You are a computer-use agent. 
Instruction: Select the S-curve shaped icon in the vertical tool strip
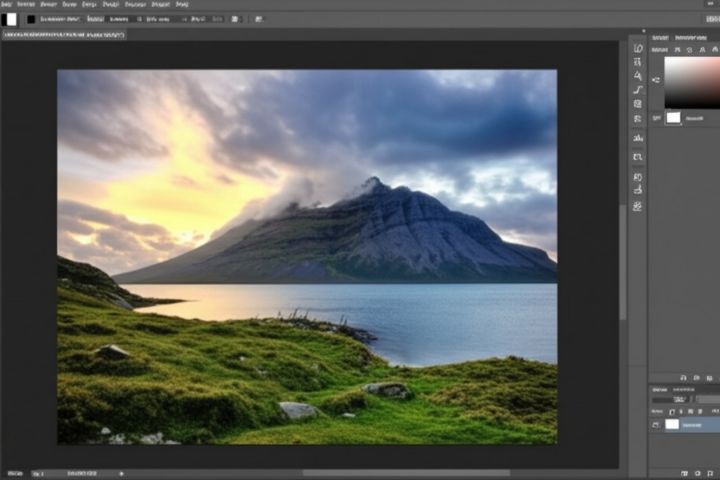tap(638, 90)
